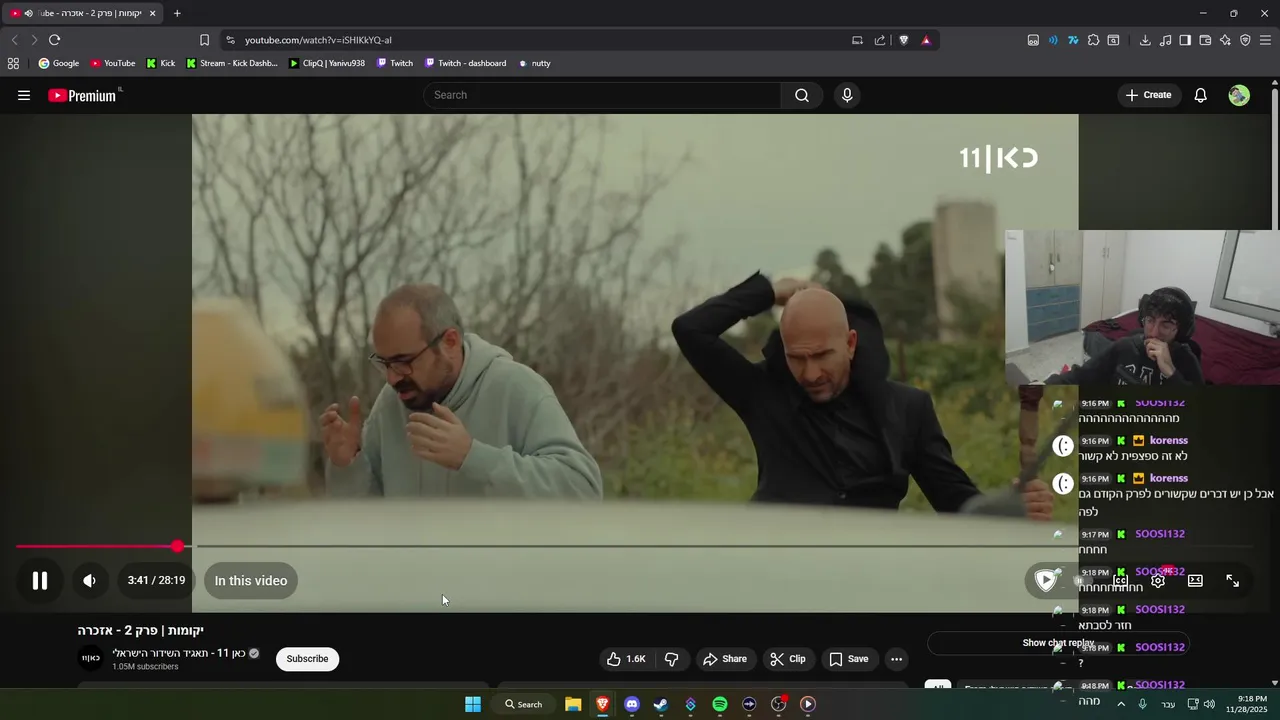Toggle the browser sidebar panel
The height and width of the screenshot is (720, 1280).
[1185, 40]
